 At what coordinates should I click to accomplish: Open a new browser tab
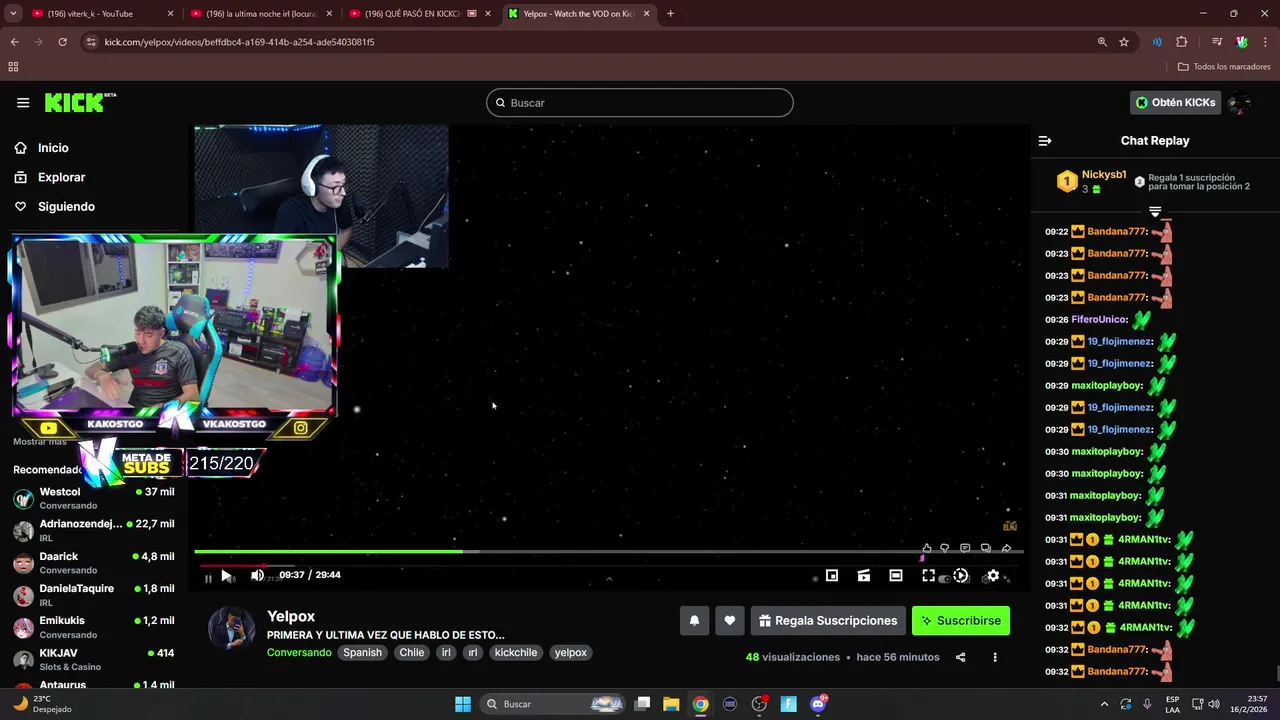[670, 14]
